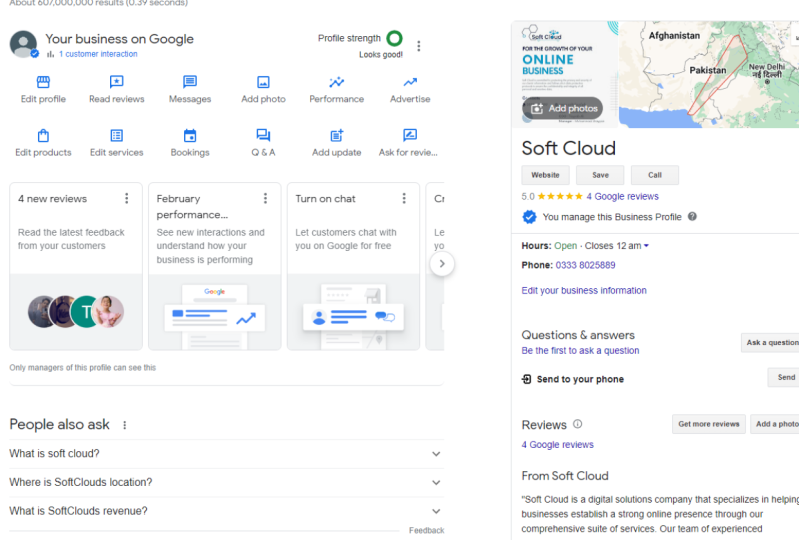Click Be the first to ask a question

click(580, 350)
